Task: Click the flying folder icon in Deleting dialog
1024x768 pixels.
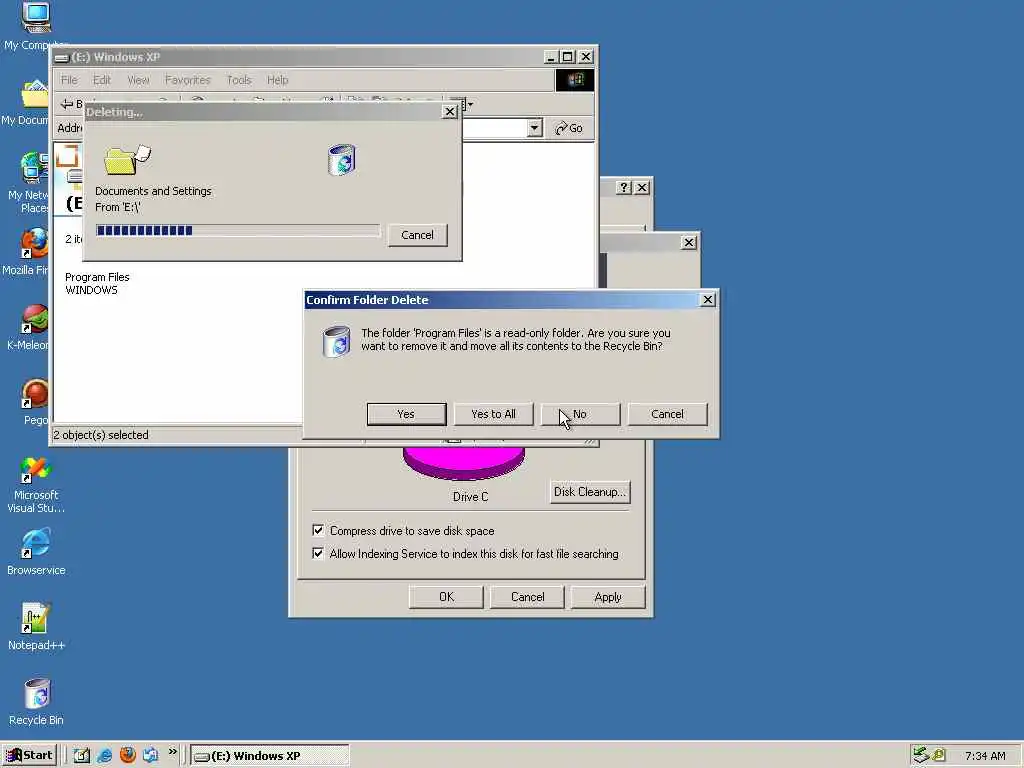Action: pos(127,159)
